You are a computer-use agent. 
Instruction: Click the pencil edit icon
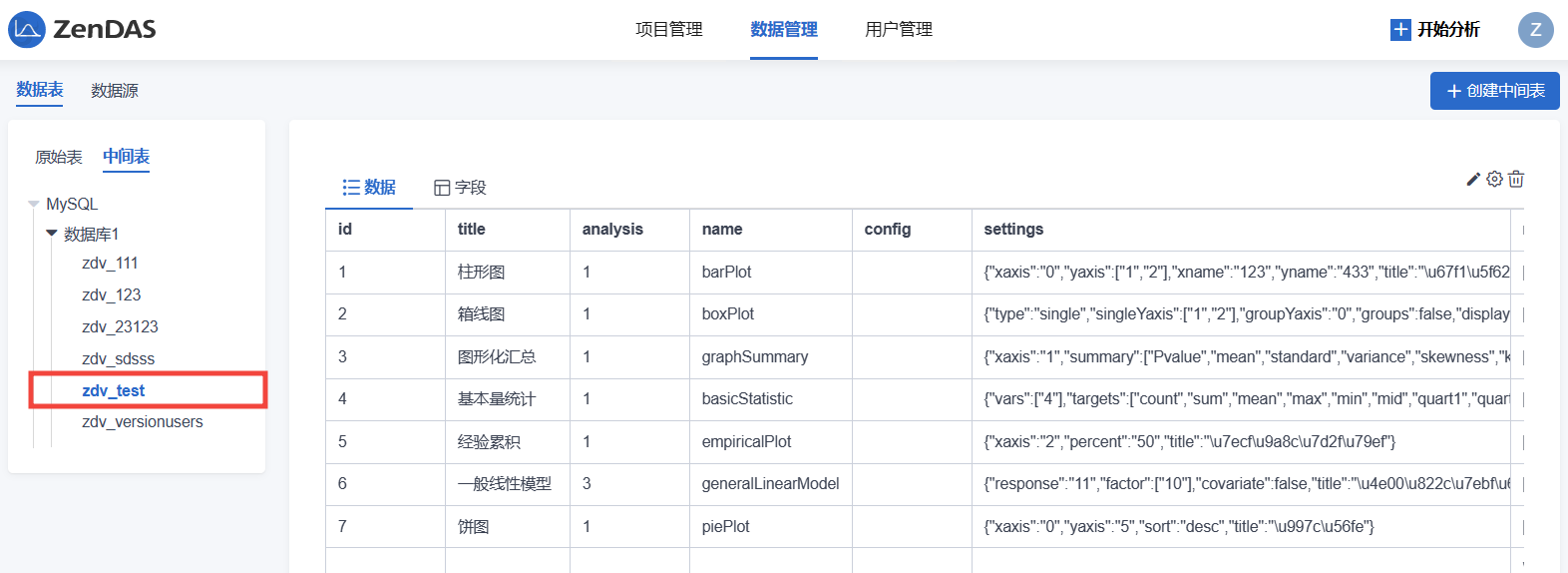1472,180
